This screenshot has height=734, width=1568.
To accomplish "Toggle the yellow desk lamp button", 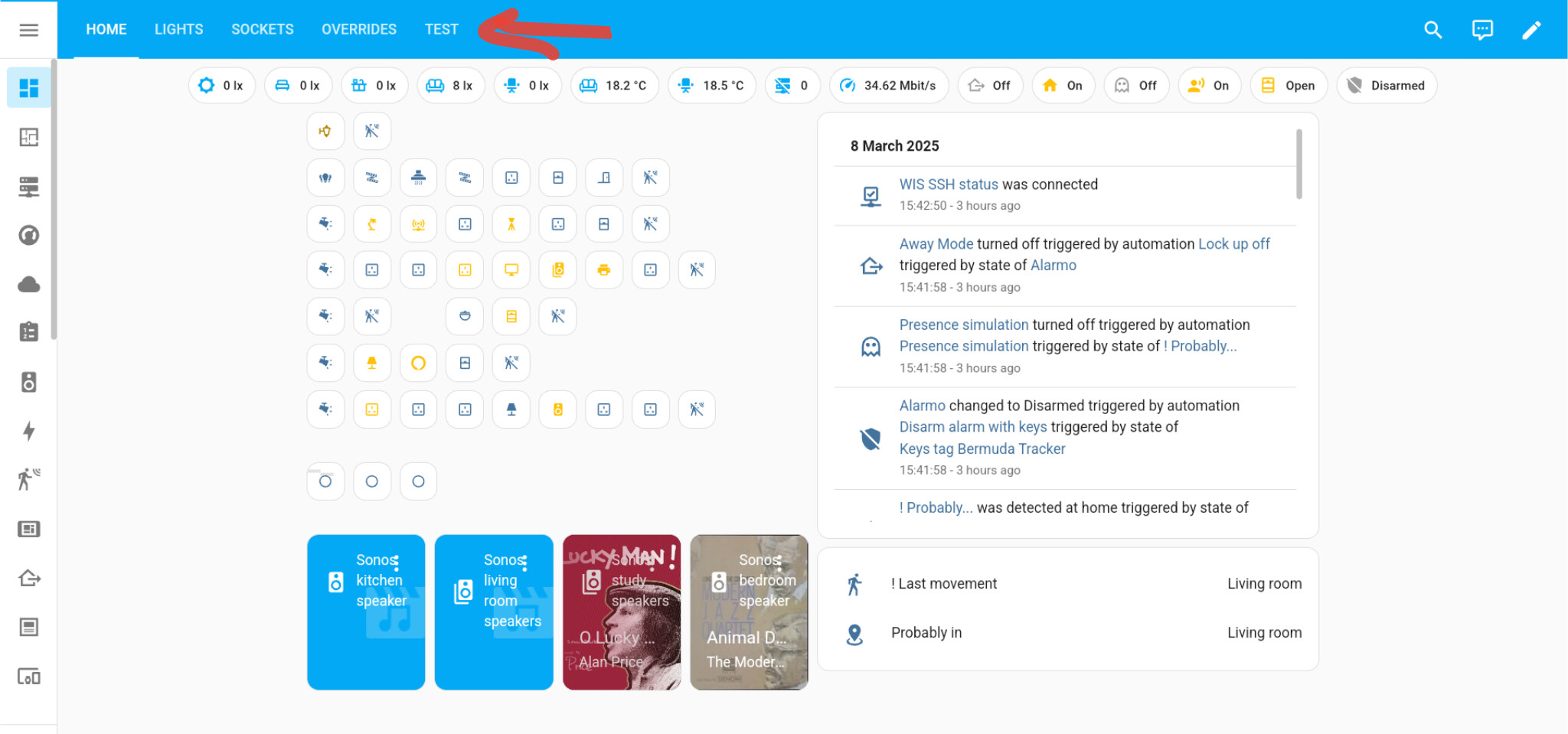I will click(372, 224).
